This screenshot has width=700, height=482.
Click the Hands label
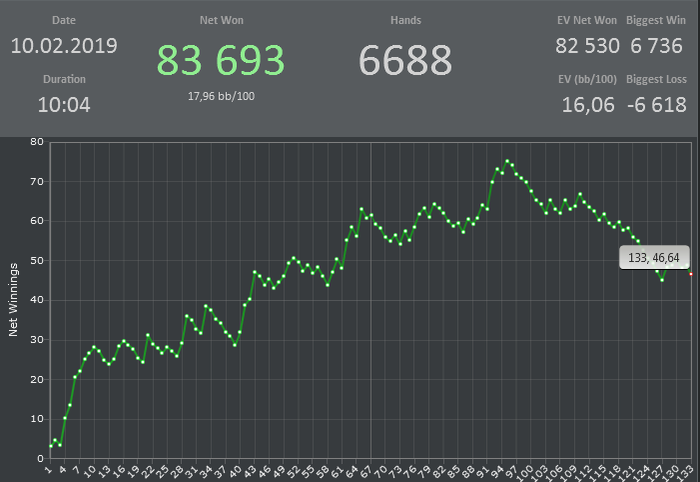point(406,20)
